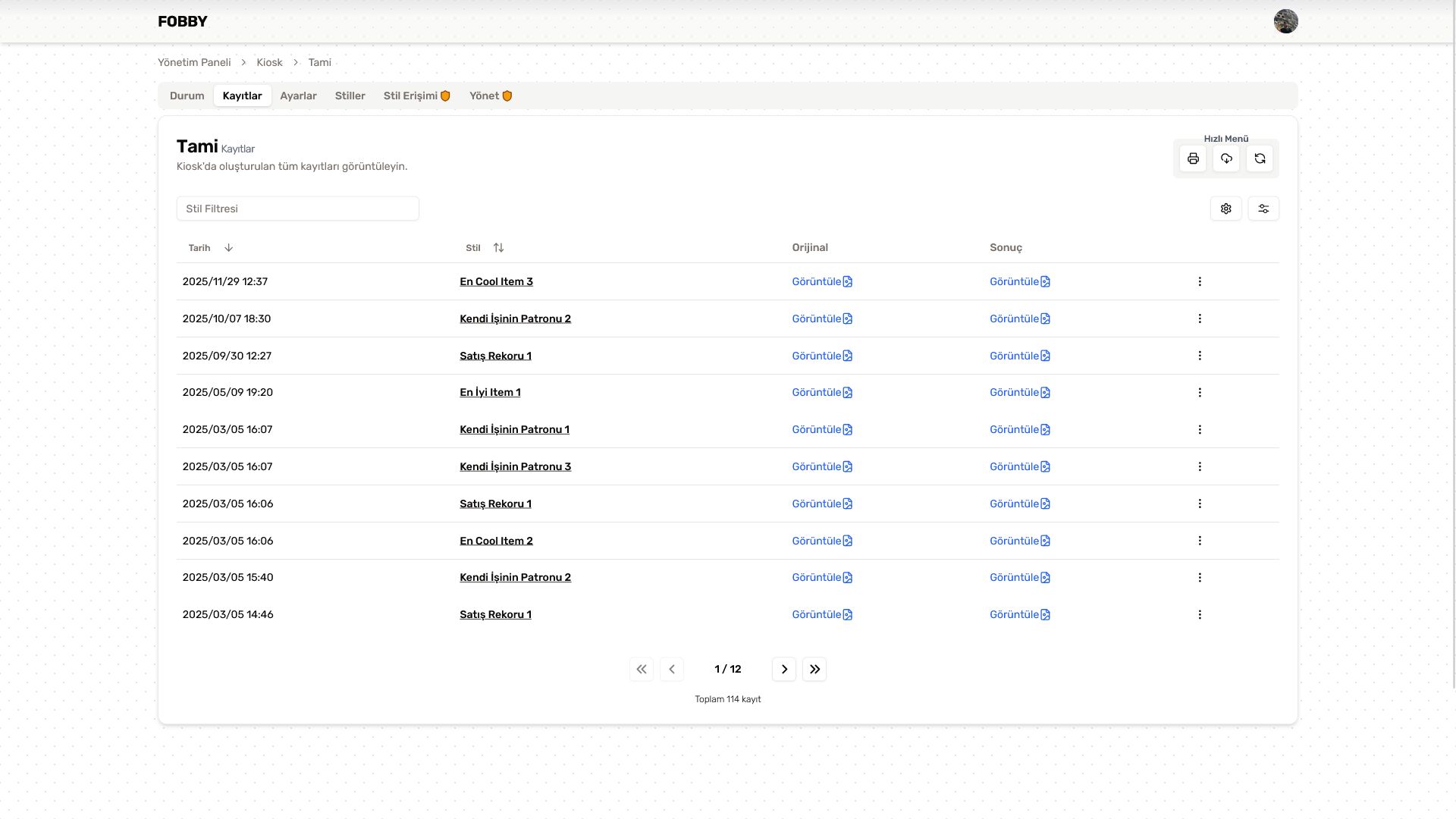Open table settings gear icon
Viewport: 1456px width, 819px height.
(x=1225, y=209)
